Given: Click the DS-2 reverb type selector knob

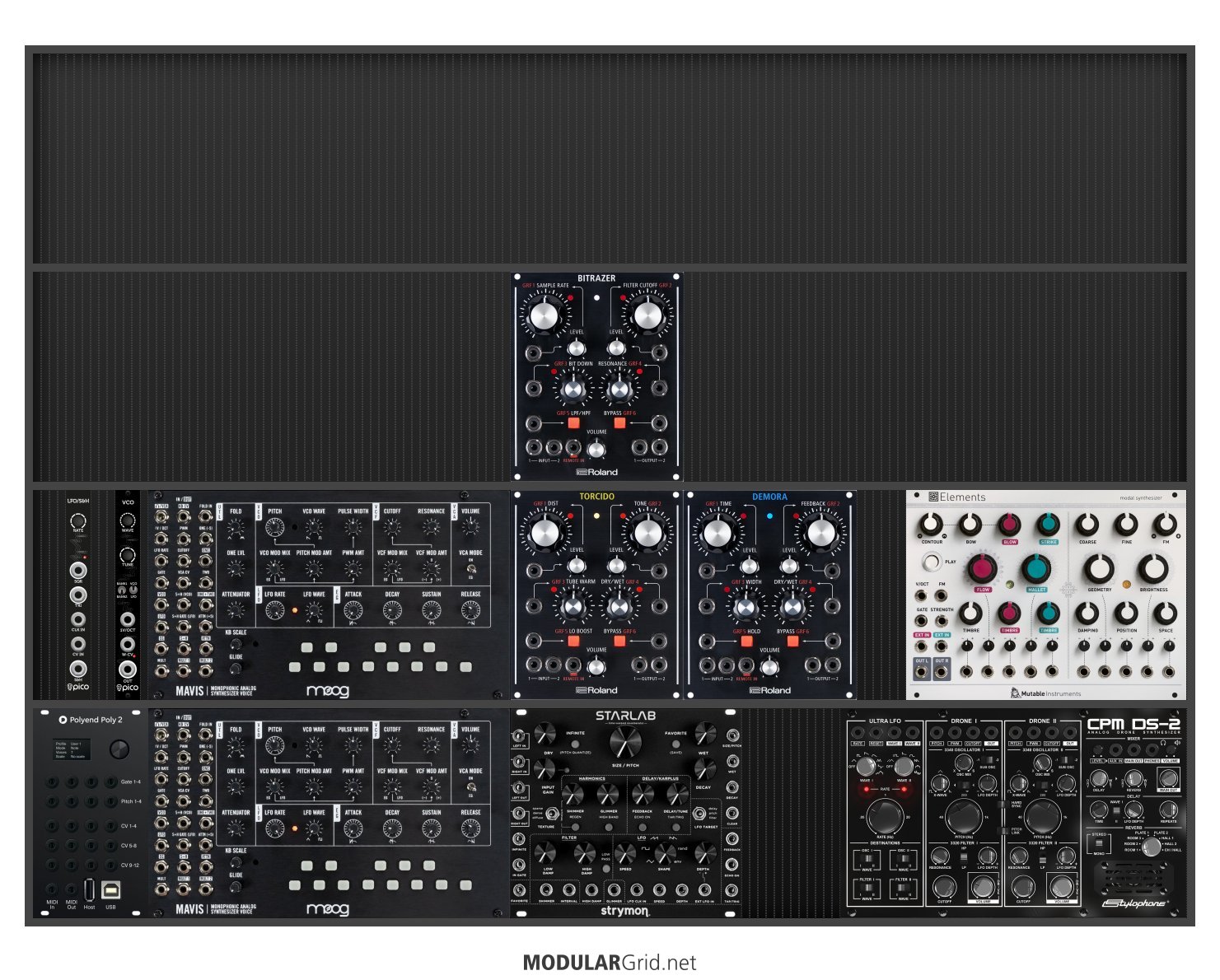Looking at the screenshot, I should [1152, 845].
